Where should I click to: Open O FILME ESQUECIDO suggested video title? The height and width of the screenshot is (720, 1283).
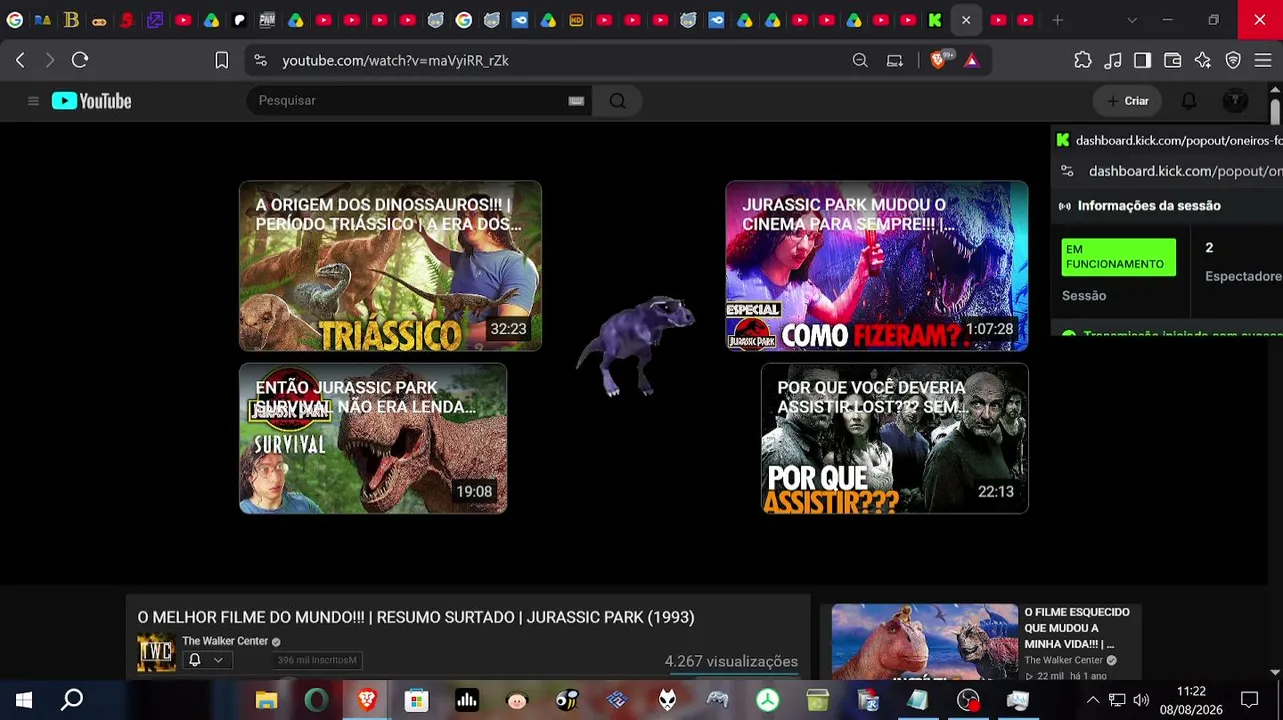pyautogui.click(x=1077, y=628)
